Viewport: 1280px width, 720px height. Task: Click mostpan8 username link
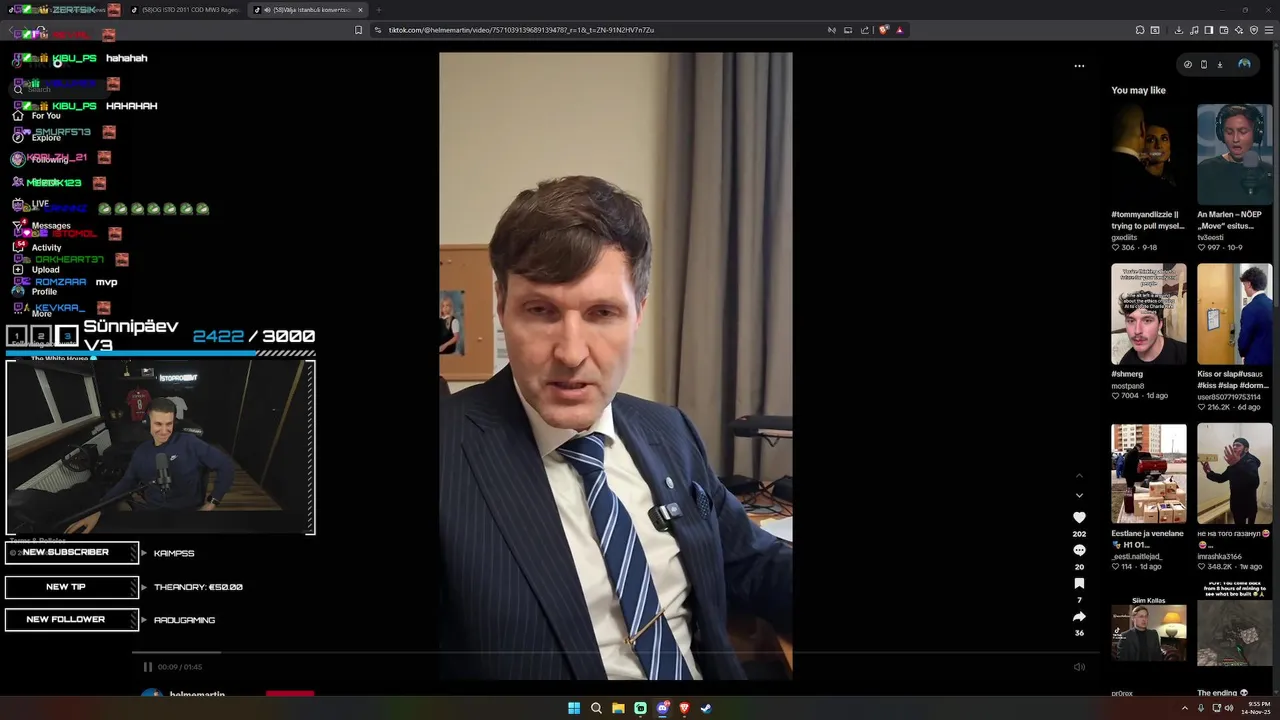coord(1128,385)
